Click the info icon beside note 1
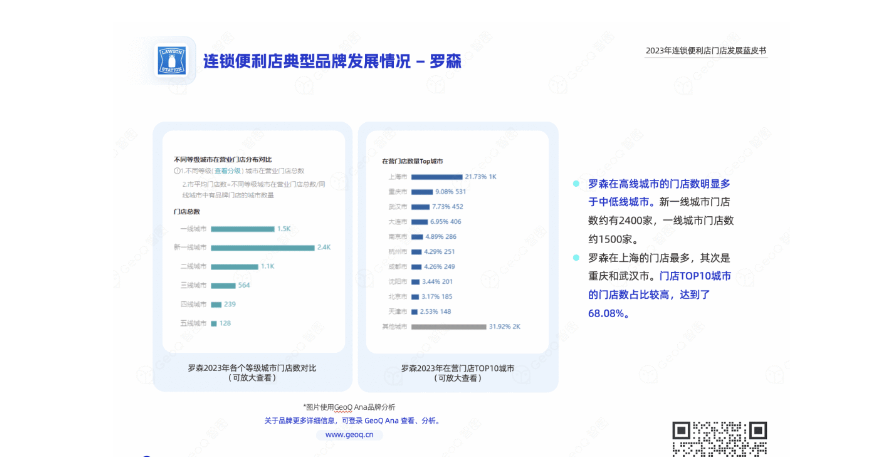Screen dimensions: 874x457 pos(177,171)
